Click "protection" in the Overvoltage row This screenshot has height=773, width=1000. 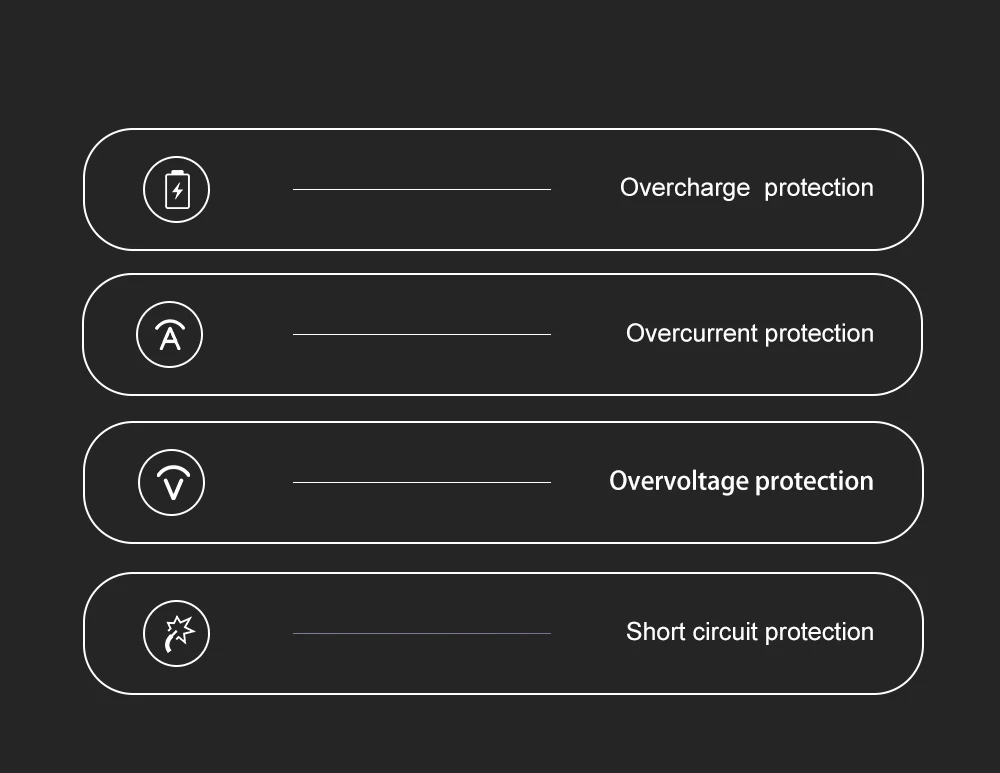pos(814,482)
